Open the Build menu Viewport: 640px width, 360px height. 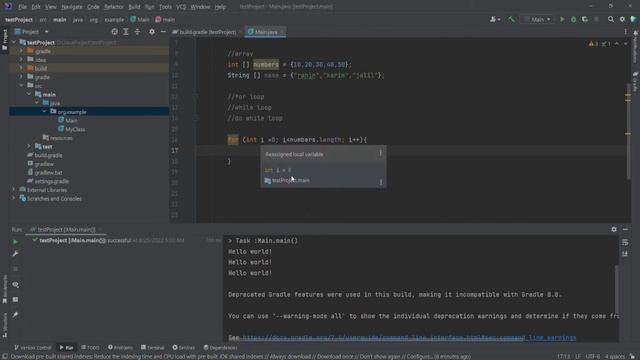(134, 7)
